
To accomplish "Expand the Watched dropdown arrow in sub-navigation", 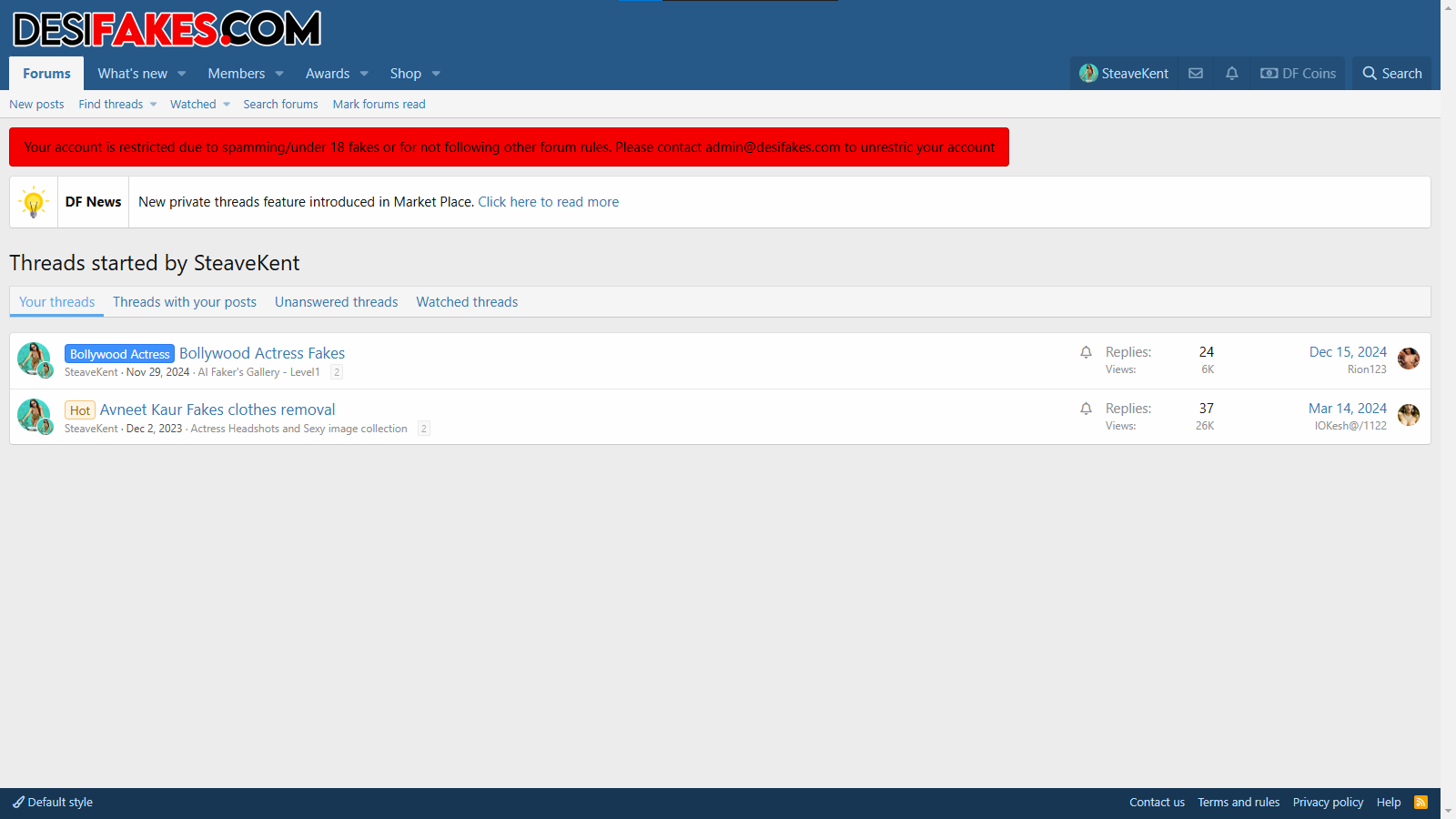I will (227, 105).
